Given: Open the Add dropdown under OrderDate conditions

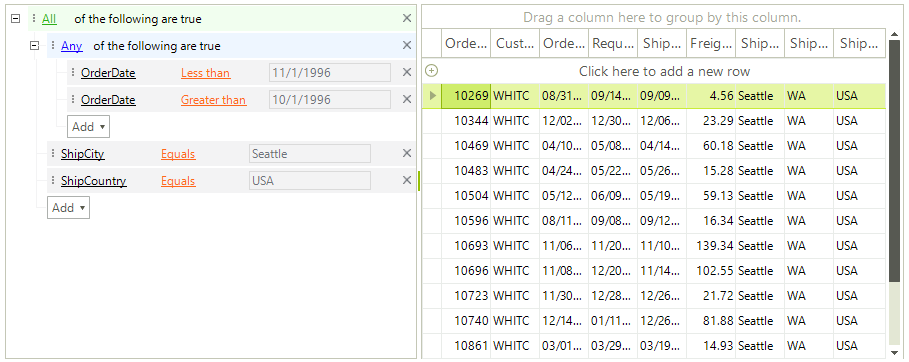Looking at the screenshot, I should (x=88, y=126).
